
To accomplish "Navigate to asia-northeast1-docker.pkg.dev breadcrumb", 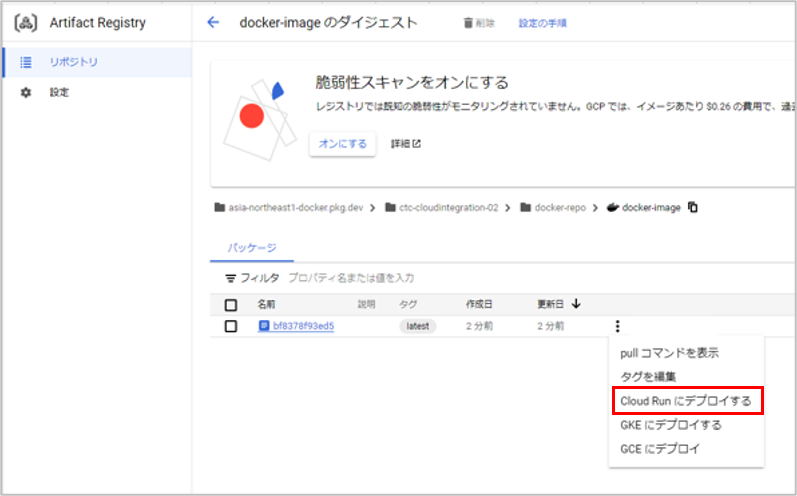I will [296, 207].
